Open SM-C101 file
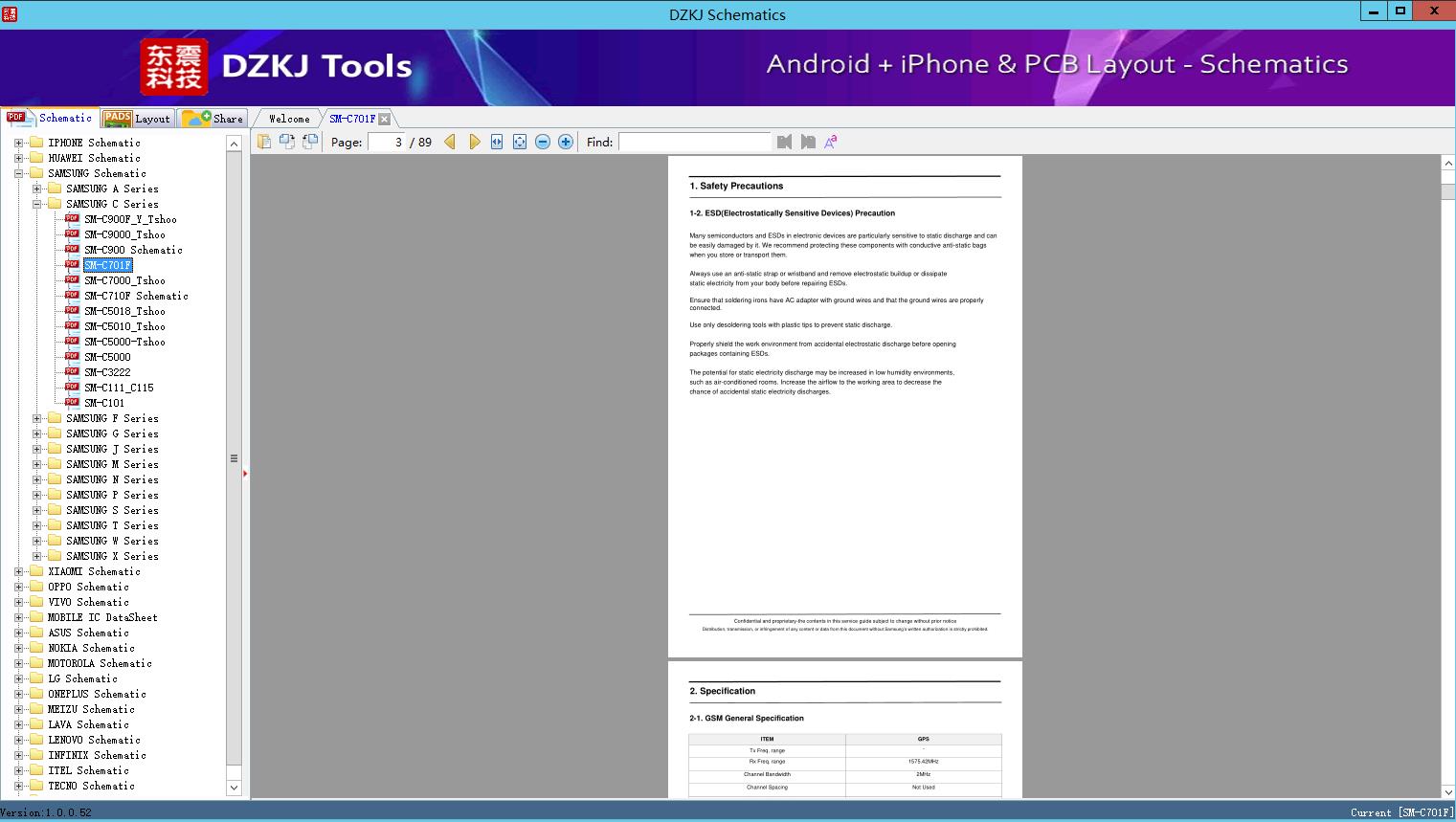 [104, 403]
